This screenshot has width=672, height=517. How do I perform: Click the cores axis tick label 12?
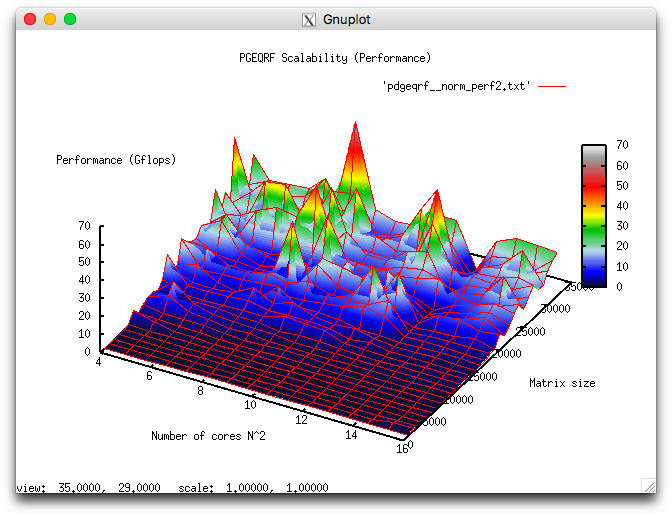pos(301,420)
